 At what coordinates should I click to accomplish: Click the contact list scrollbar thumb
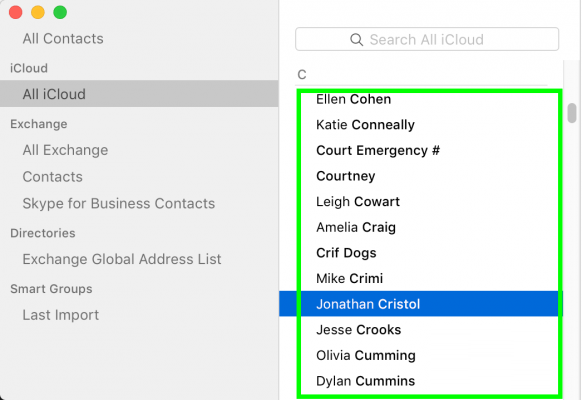point(572,113)
